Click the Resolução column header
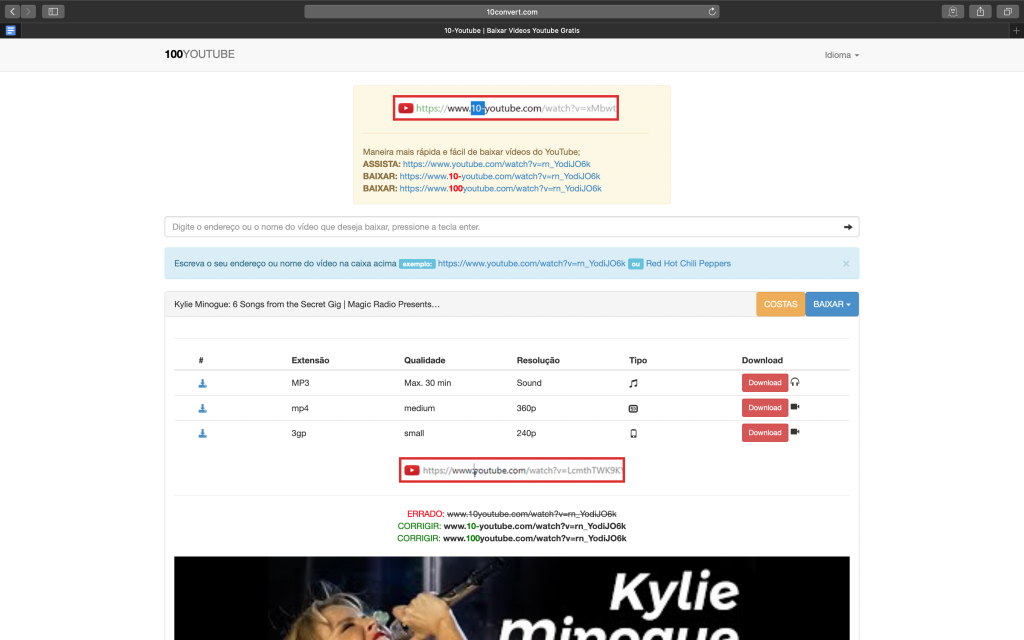This screenshot has width=1024, height=640. click(x=538, y=360)
